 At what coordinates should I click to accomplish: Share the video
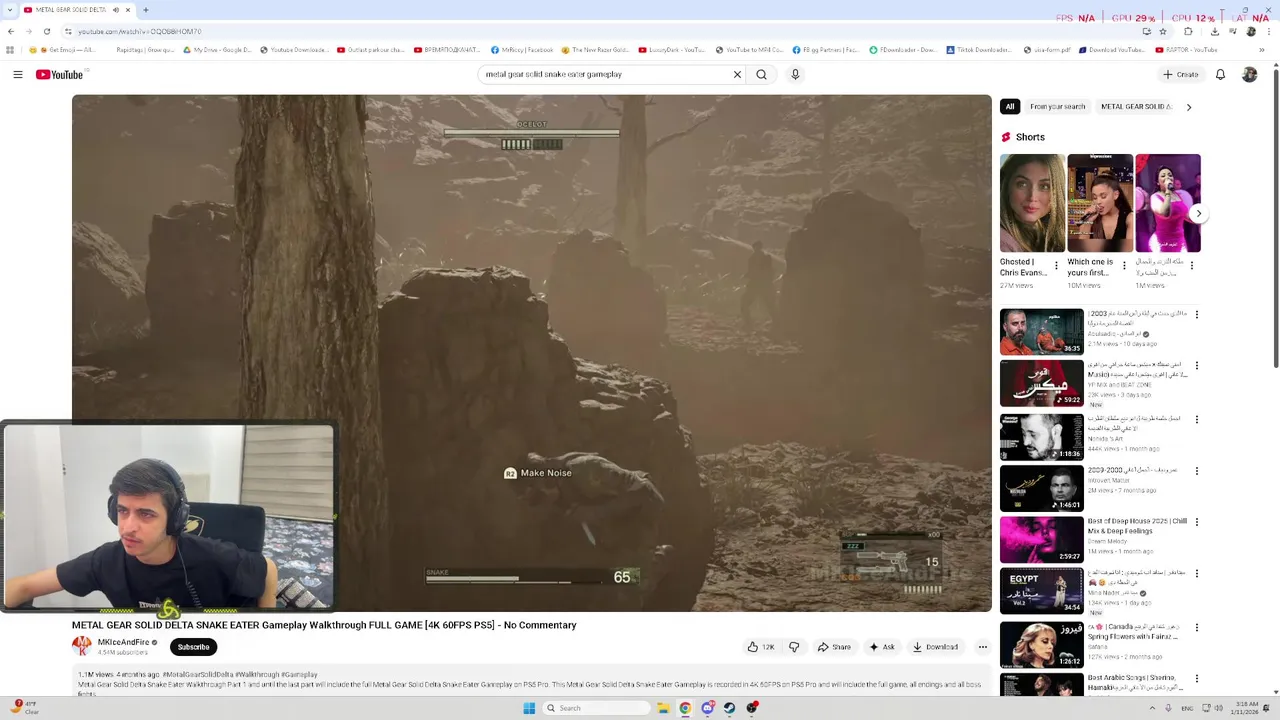834,647
